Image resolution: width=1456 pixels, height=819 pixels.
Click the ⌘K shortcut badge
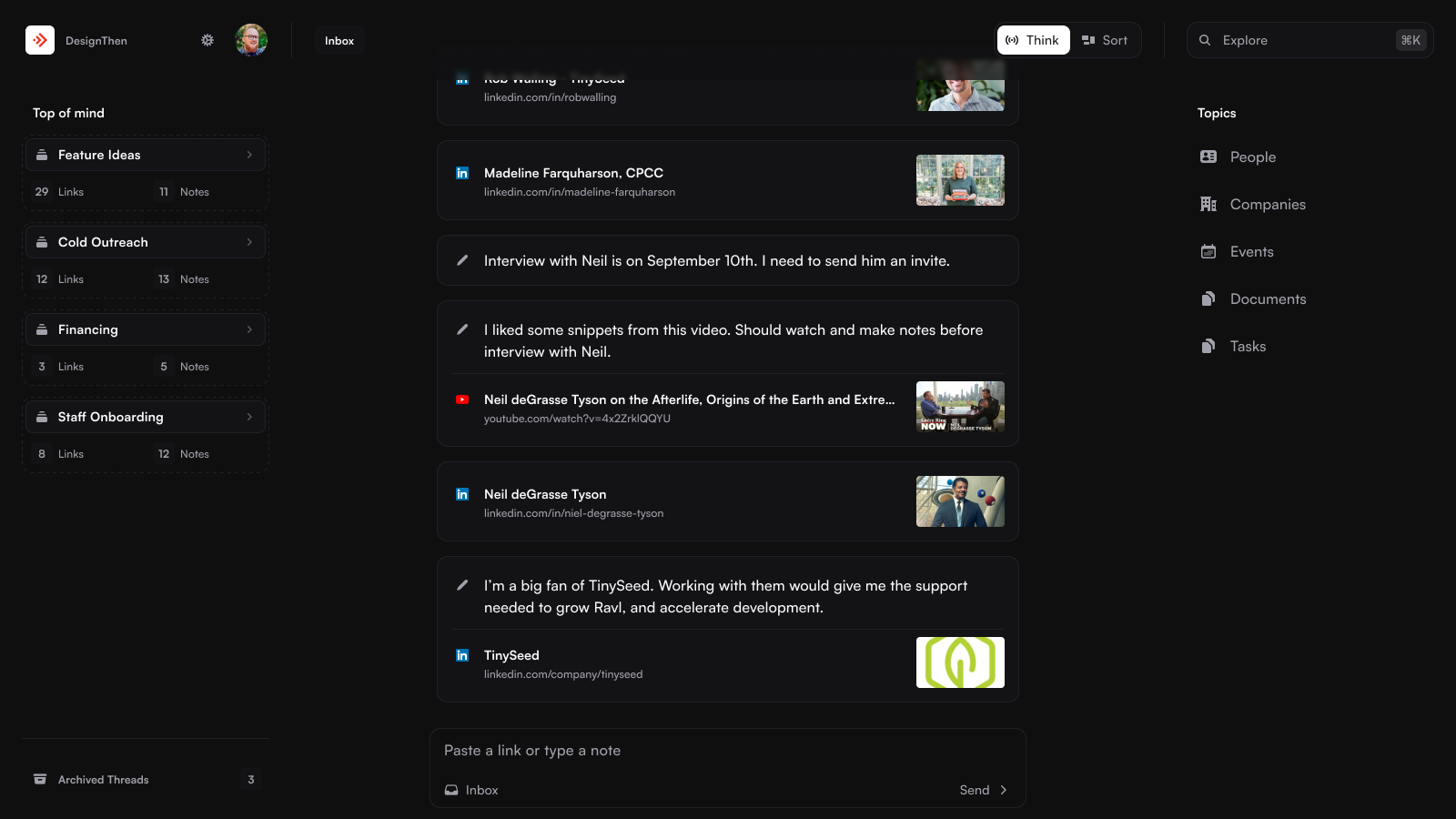[1410, 40]
